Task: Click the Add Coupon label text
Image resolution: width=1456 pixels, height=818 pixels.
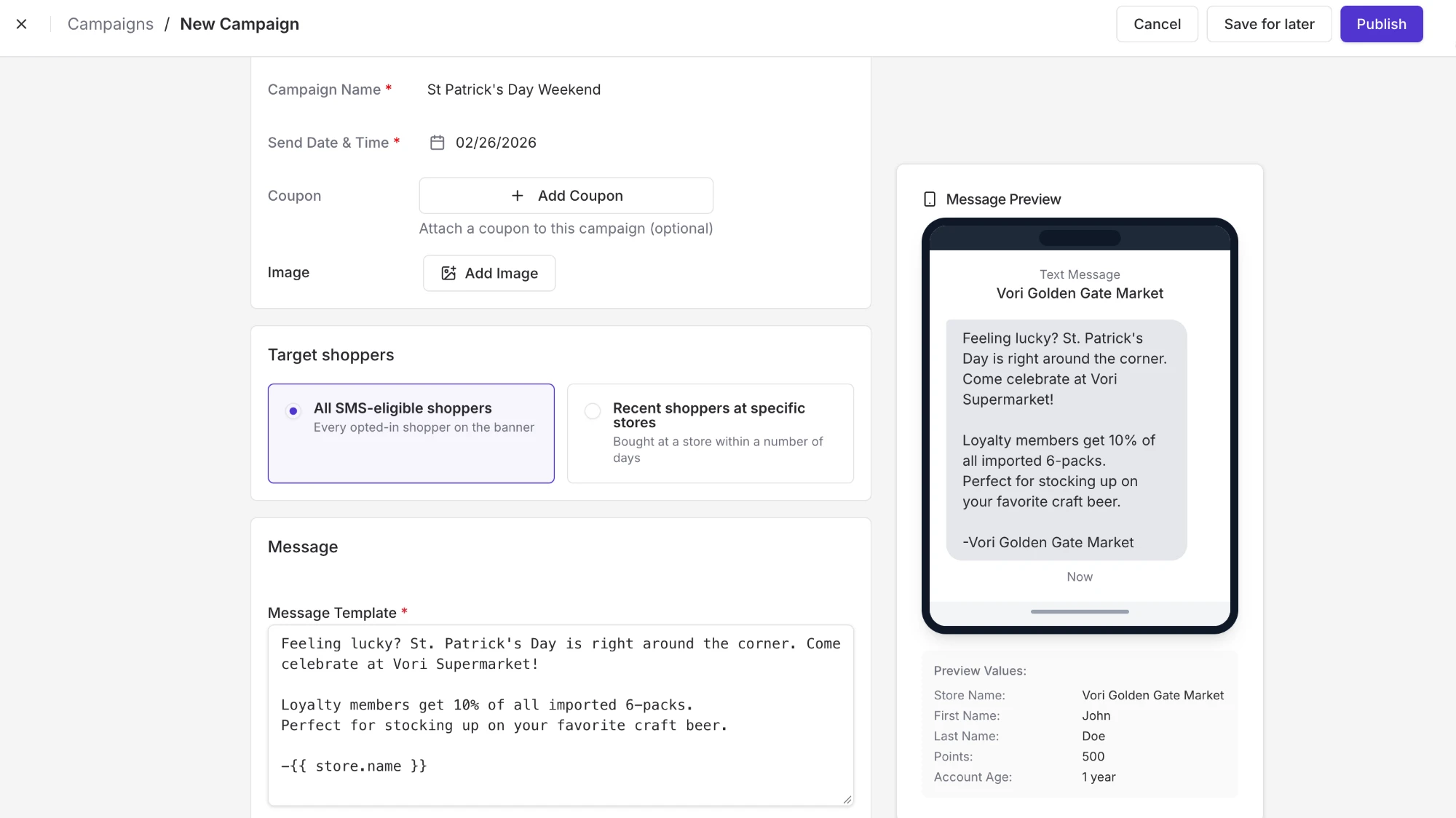Action: coord(580,196)
